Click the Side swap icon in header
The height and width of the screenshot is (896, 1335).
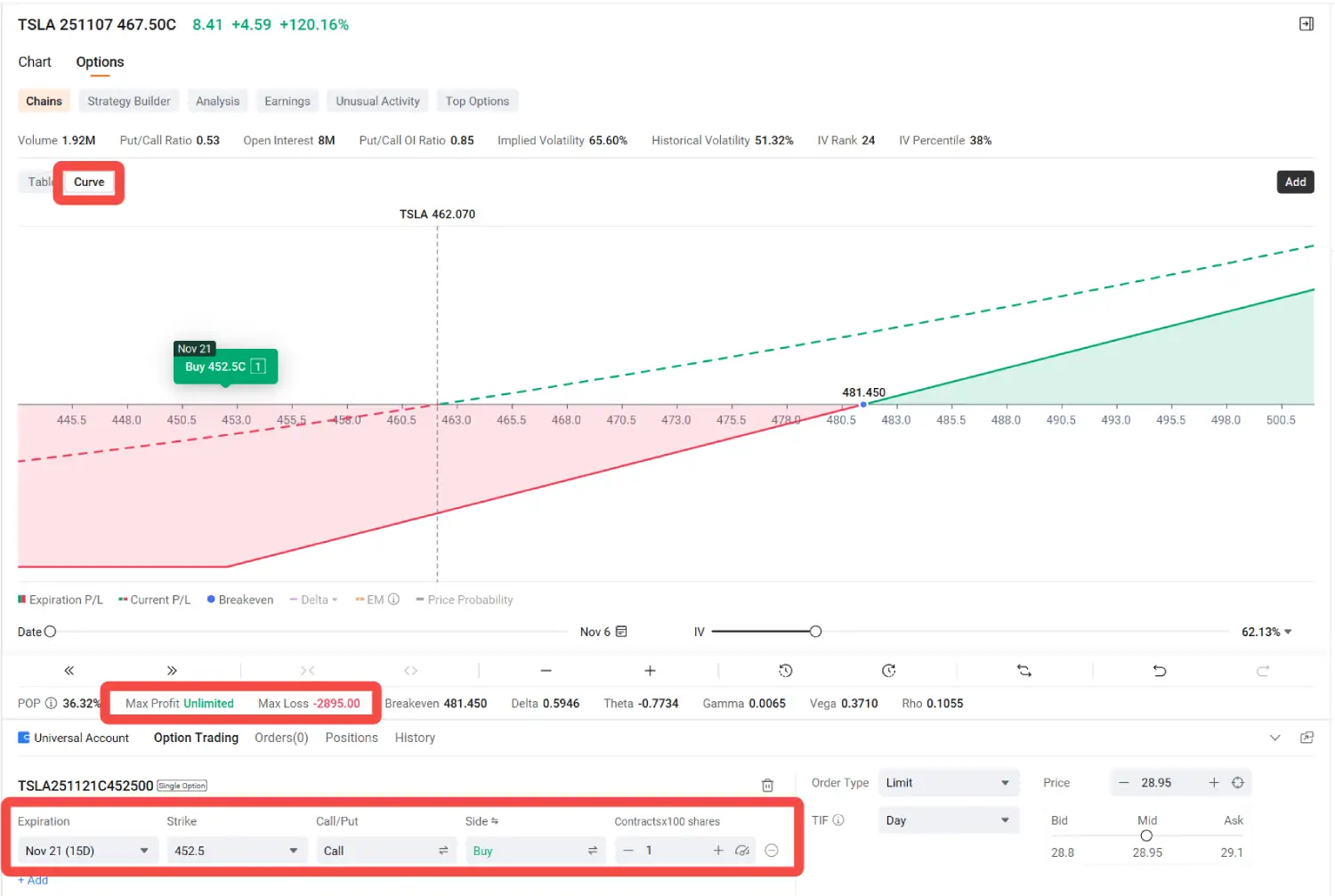pyautogui.click(x=495, y=821)
